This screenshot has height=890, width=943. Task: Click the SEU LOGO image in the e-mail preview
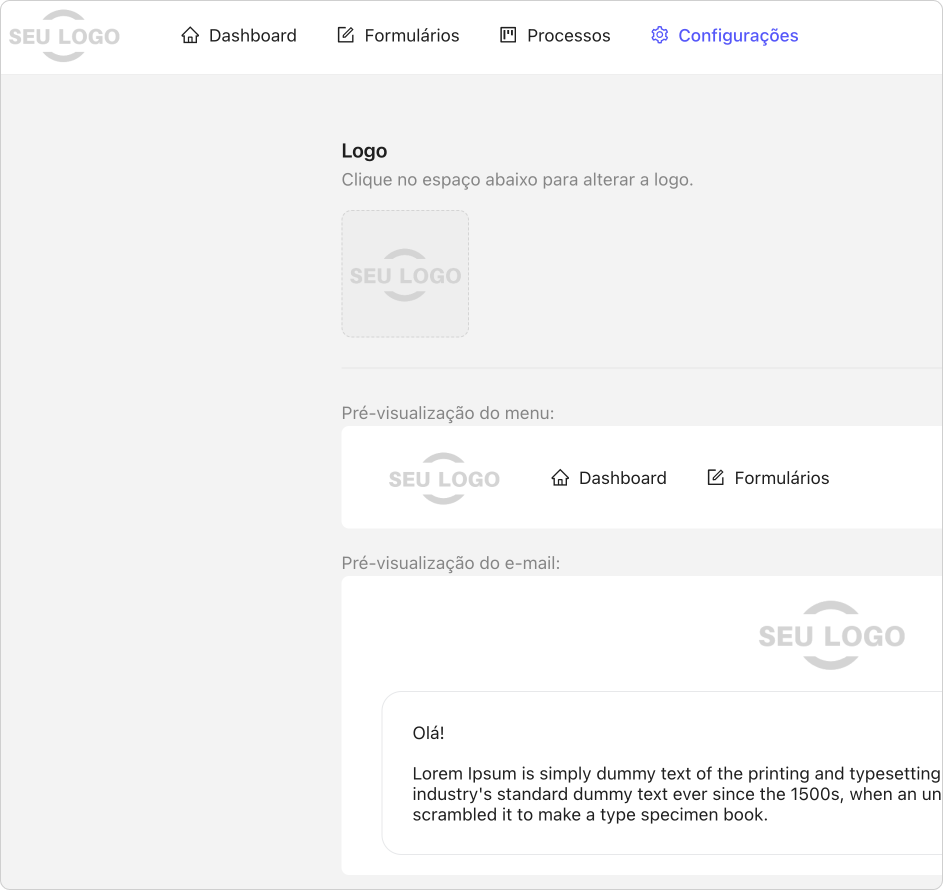[831, 635]
